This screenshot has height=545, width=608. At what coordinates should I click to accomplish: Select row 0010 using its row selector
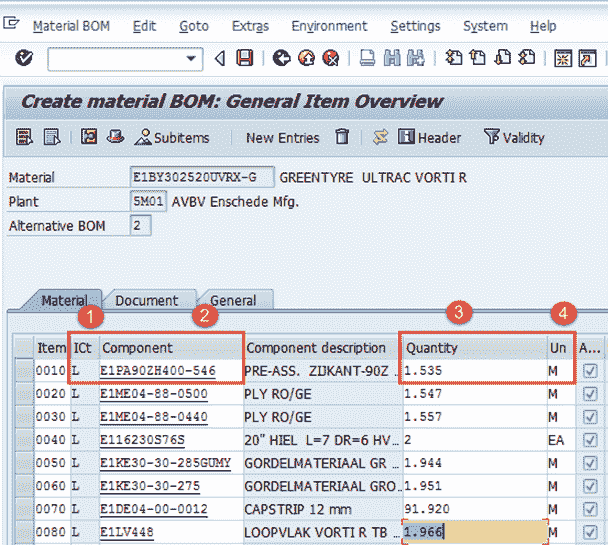24,371
